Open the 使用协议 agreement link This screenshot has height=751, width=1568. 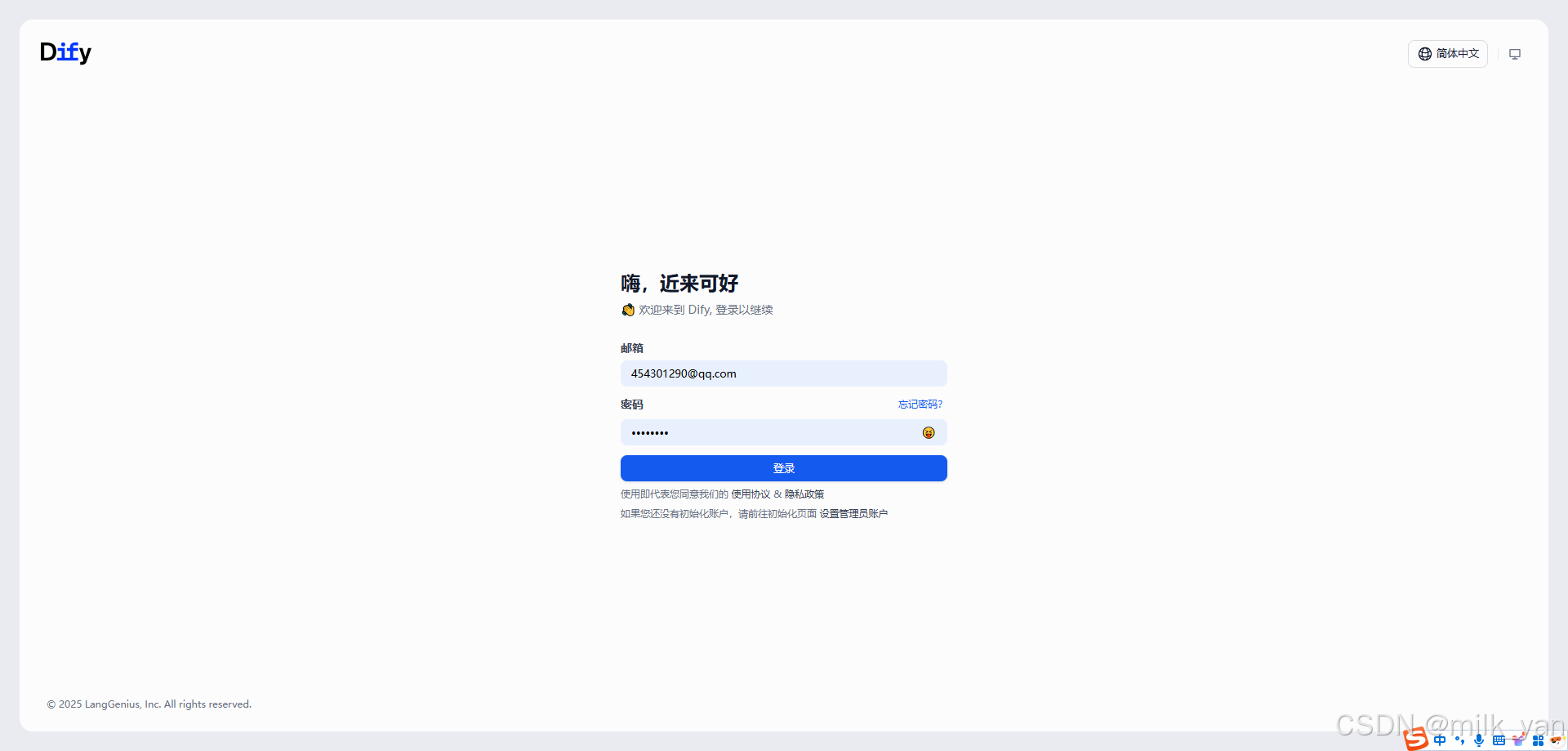click(750, 494)
